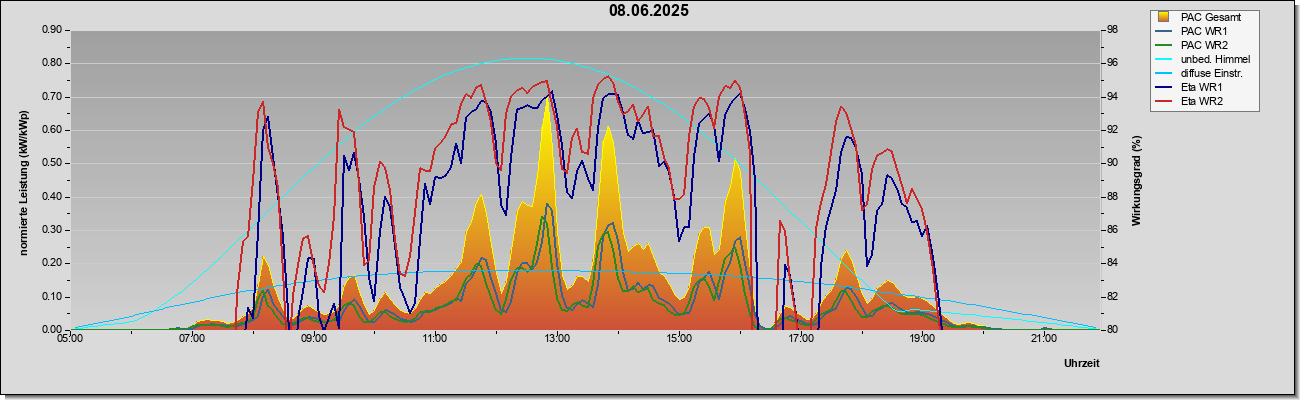Image resolution: width=1300 pixels, height=400 pixels.
Task: Click the 09:00 time axis label
Action: point(313,338)
